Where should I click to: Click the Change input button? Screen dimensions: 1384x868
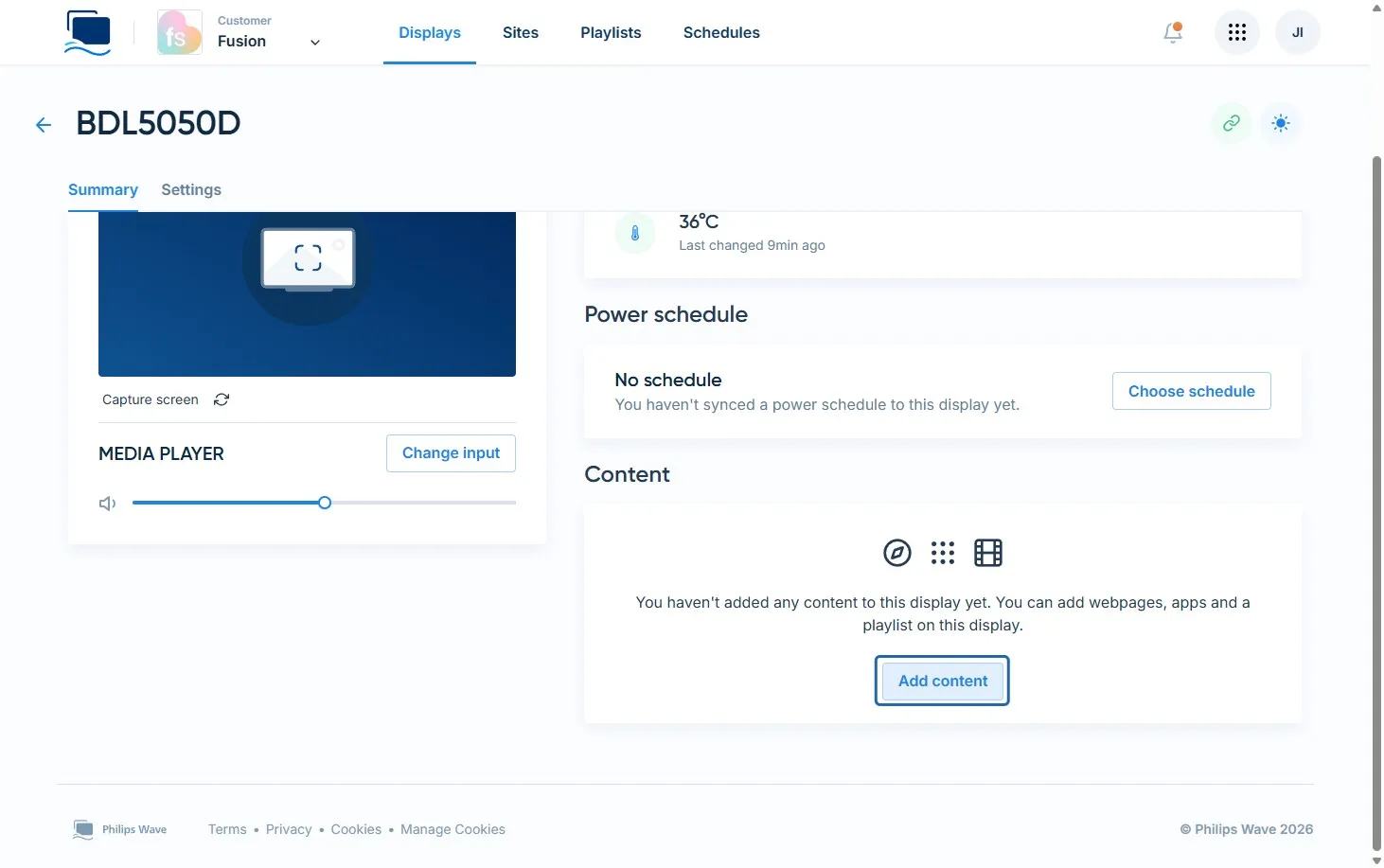tap(451, 453)
